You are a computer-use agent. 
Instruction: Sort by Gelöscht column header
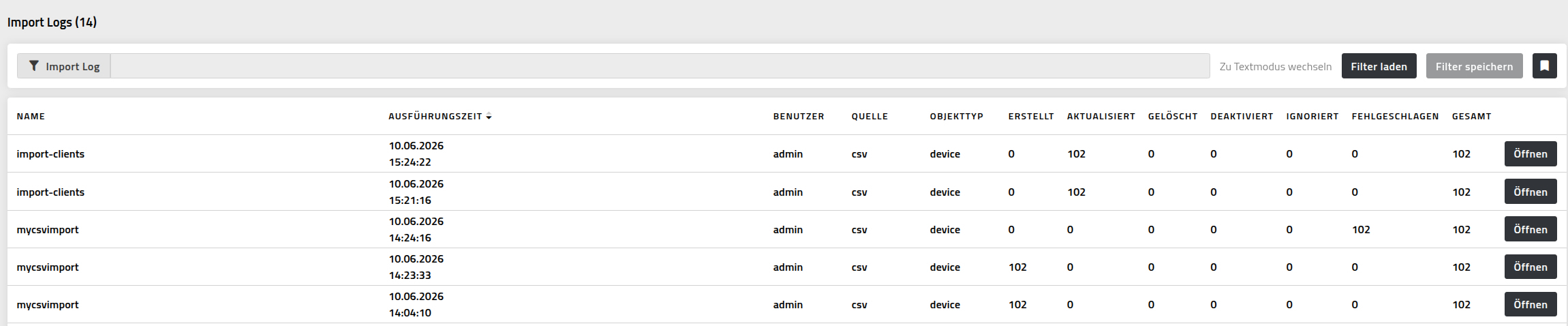[1173, 117]
